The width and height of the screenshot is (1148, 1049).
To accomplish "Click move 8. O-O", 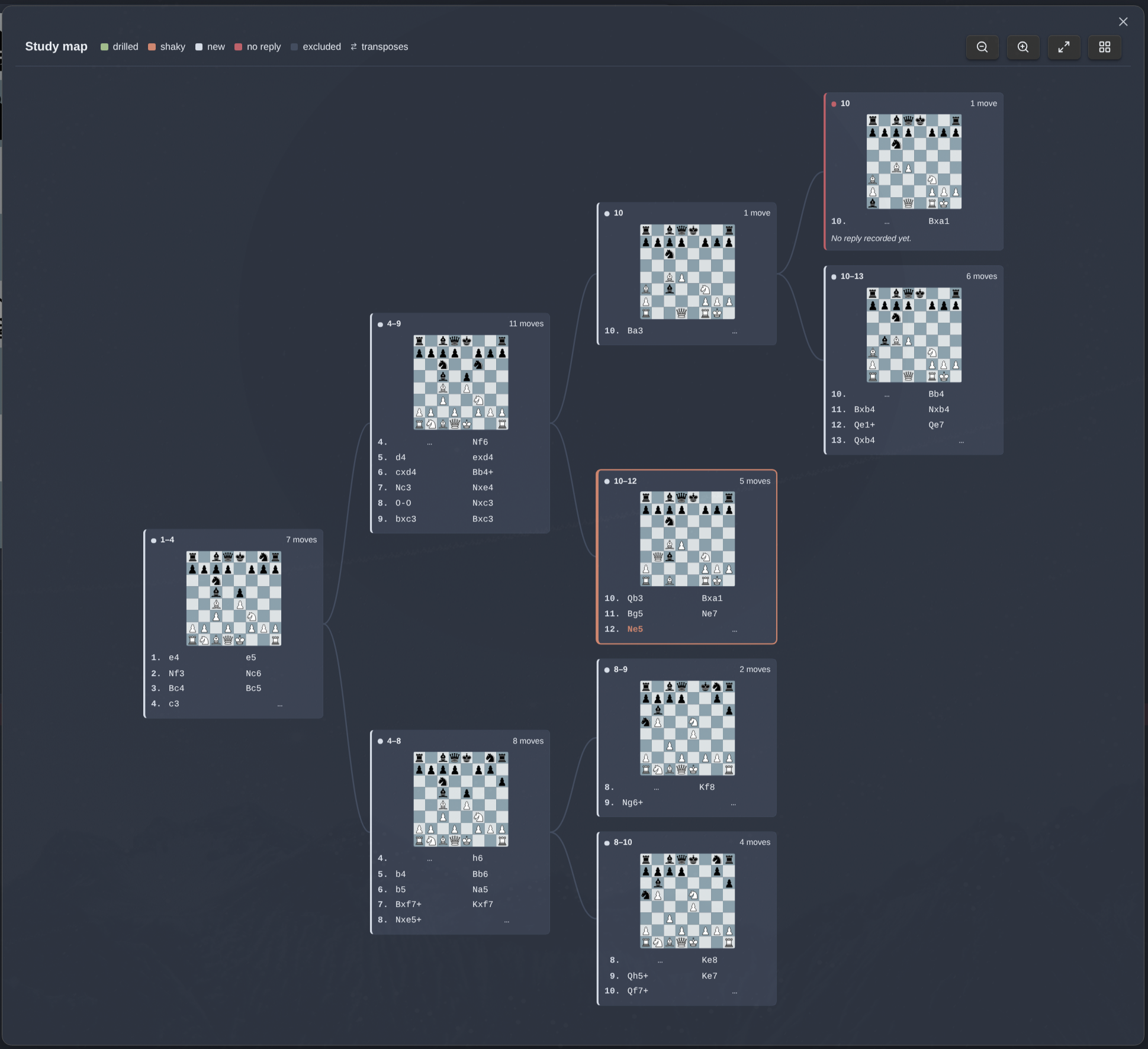I will [x=403, y=503].
